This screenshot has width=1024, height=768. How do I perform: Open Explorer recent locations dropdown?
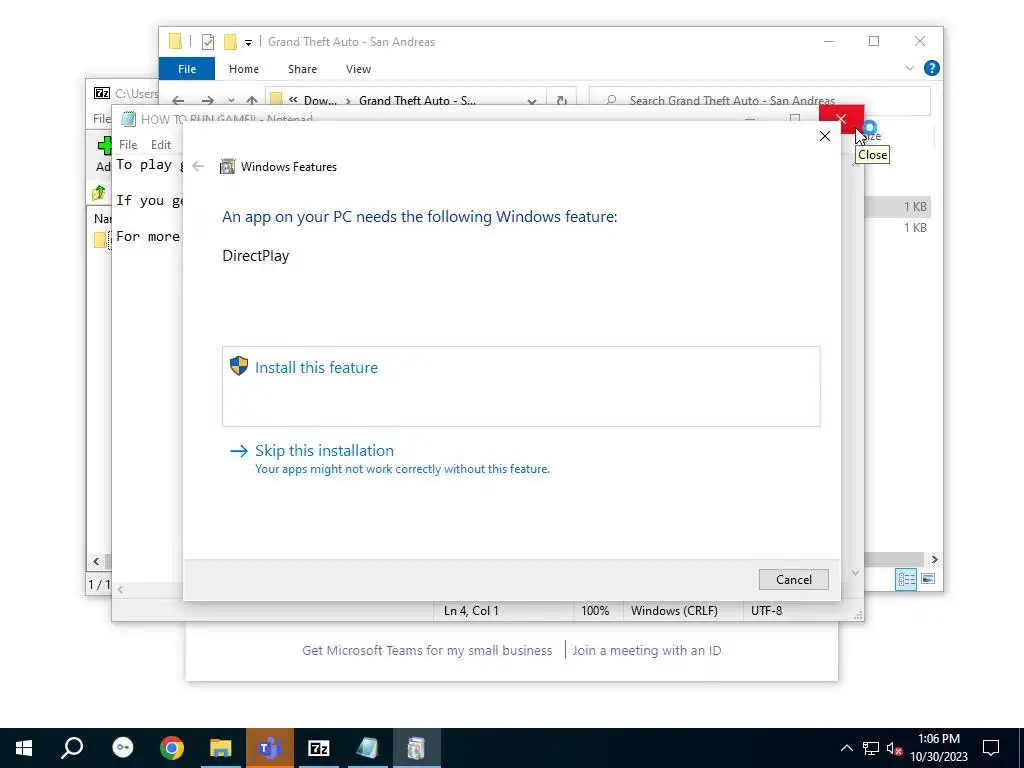click(x=231, y=101)
